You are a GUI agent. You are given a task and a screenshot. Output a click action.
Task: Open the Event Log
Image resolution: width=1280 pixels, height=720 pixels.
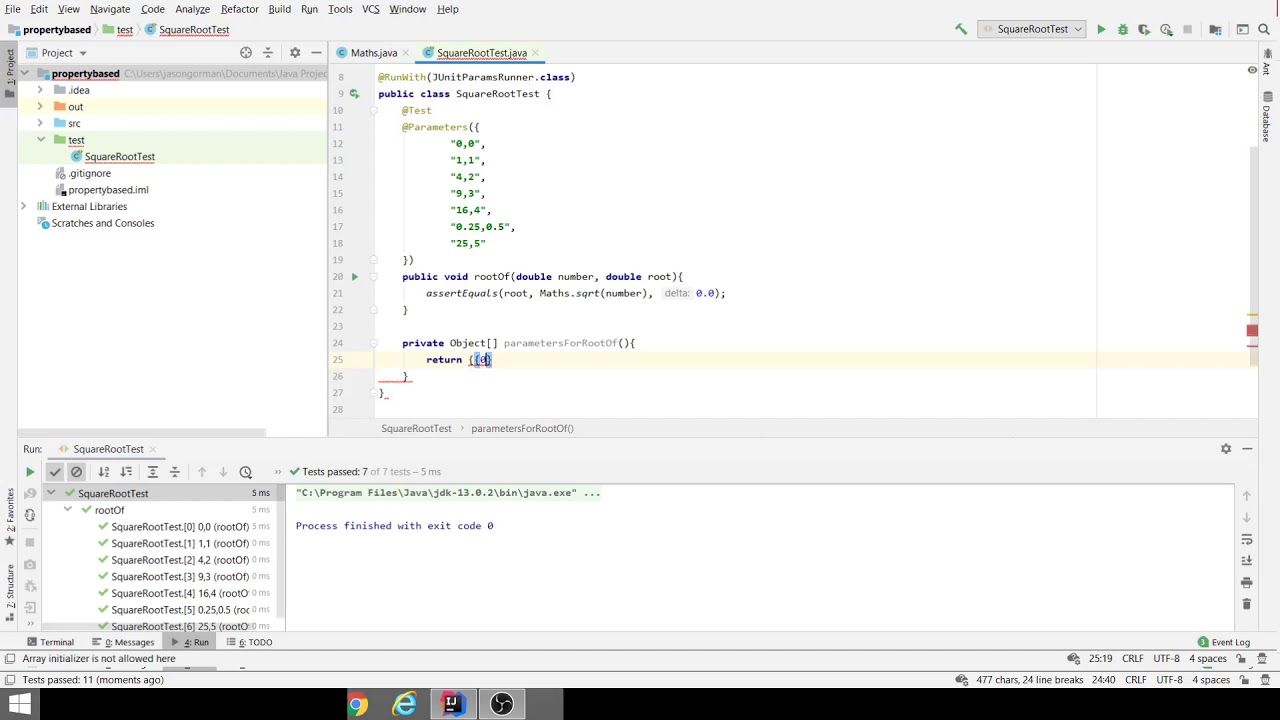[1224, 642]
